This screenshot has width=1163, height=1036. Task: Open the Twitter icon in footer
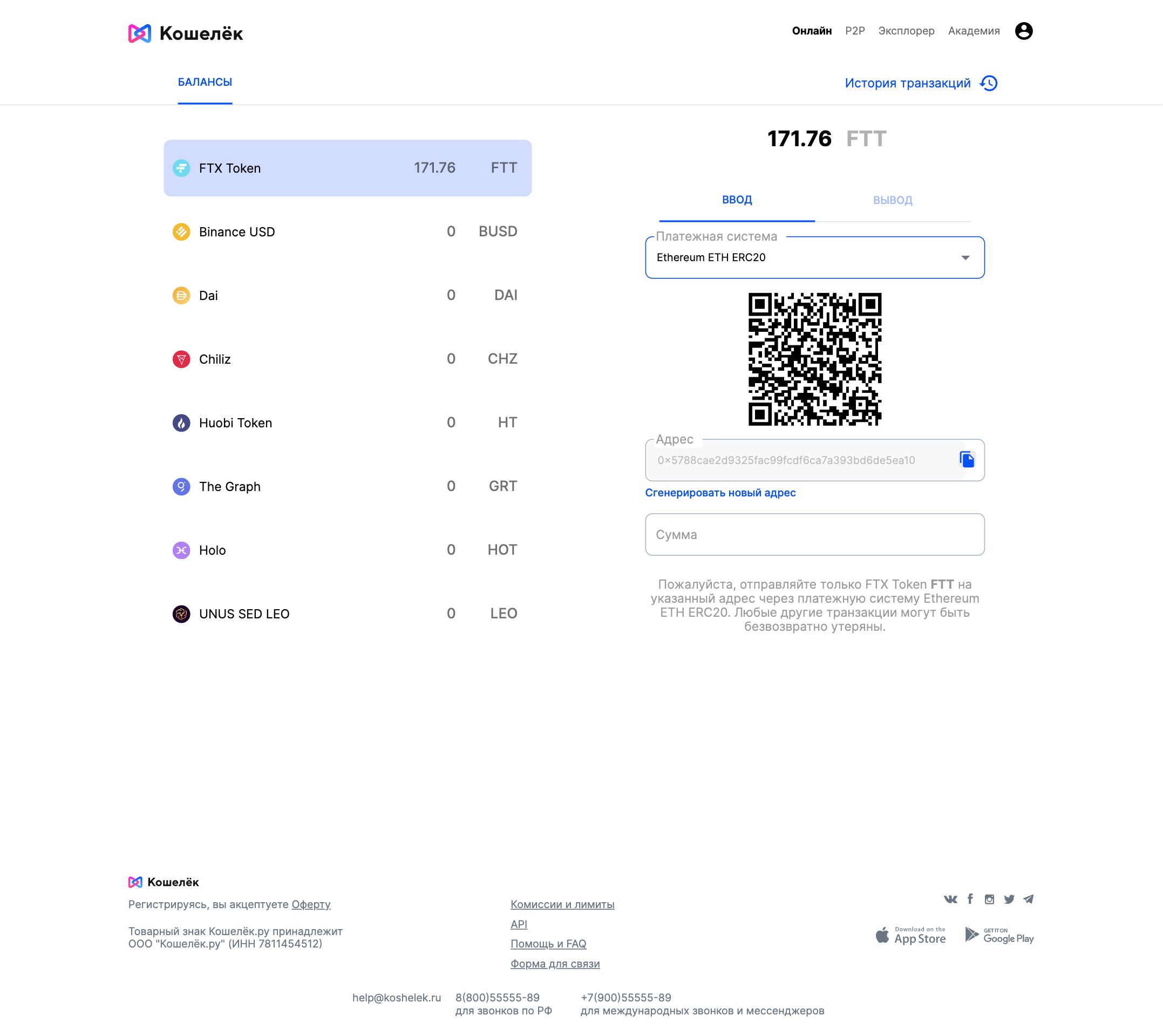[x=1009, y=899]
